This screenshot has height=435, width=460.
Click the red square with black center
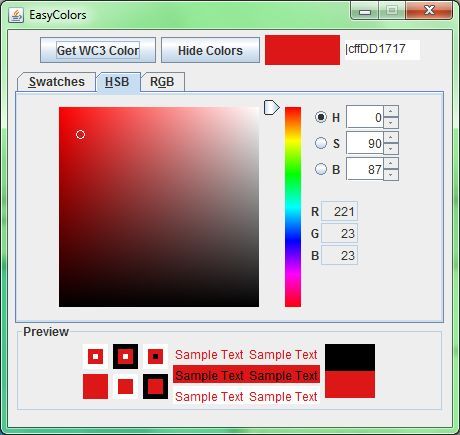click(155, 356)
